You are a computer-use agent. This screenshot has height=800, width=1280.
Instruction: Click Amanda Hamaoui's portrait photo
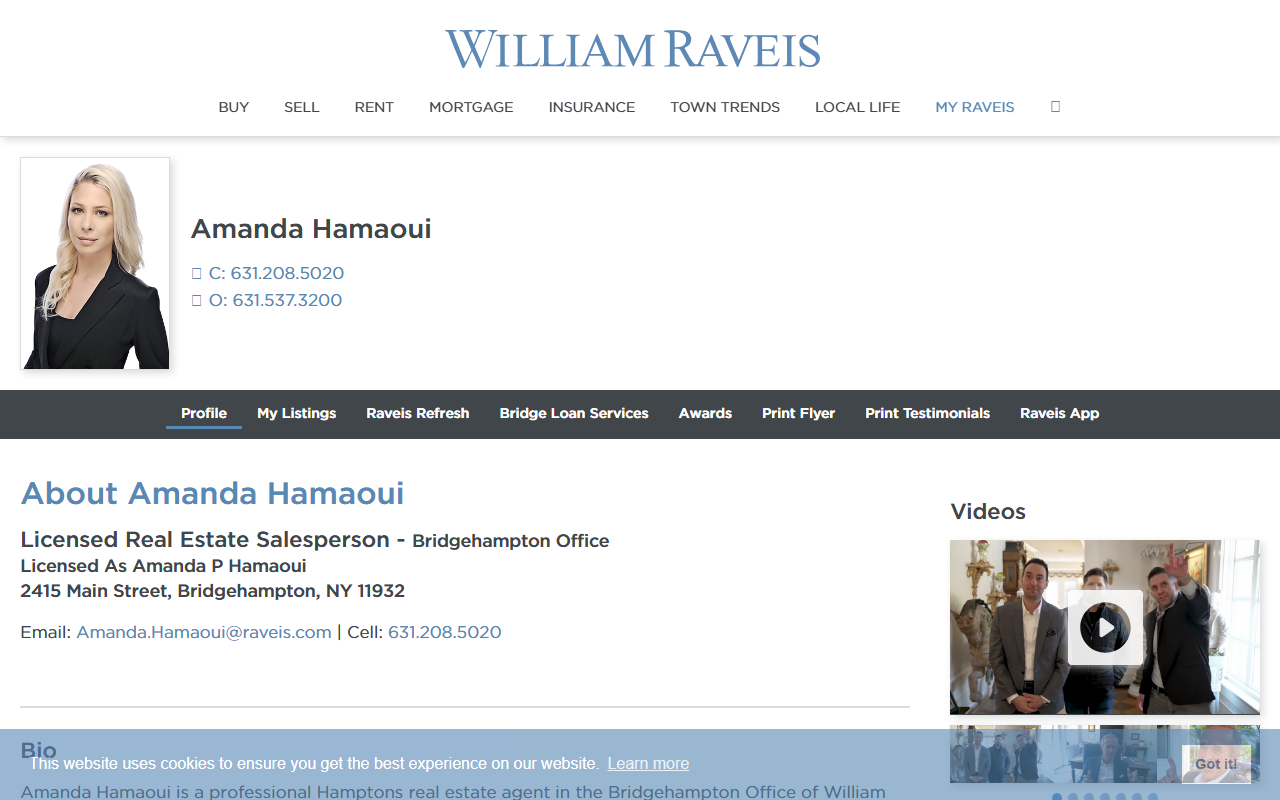95,263
